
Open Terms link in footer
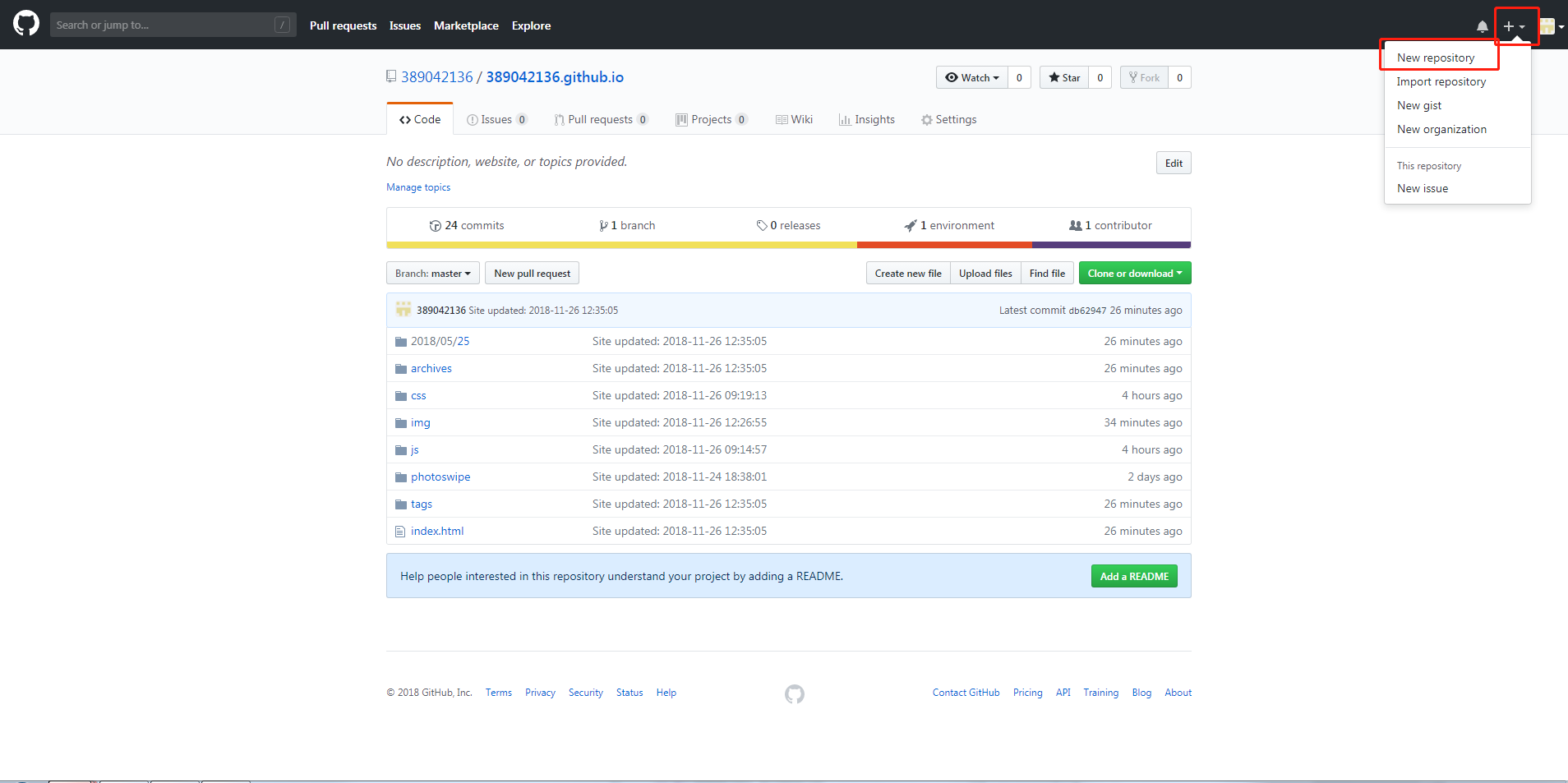click(499, 693)
